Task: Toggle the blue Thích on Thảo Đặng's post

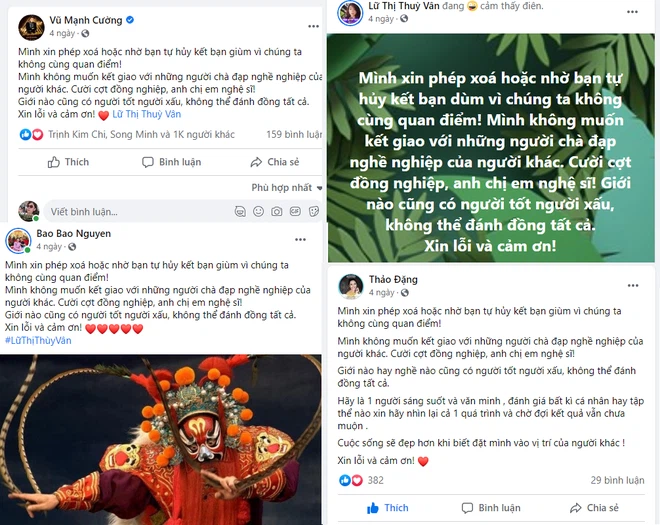Action: [387, 508]
